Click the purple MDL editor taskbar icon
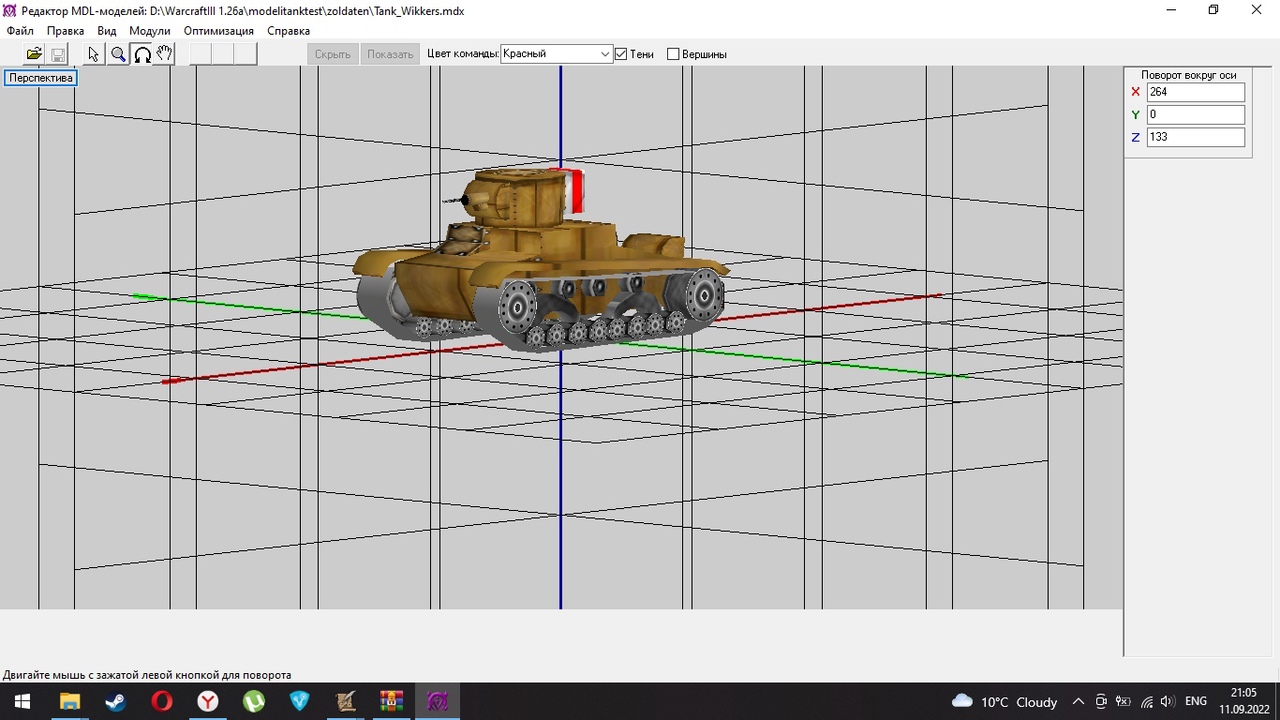1280x720 pixels. [437, 701]
